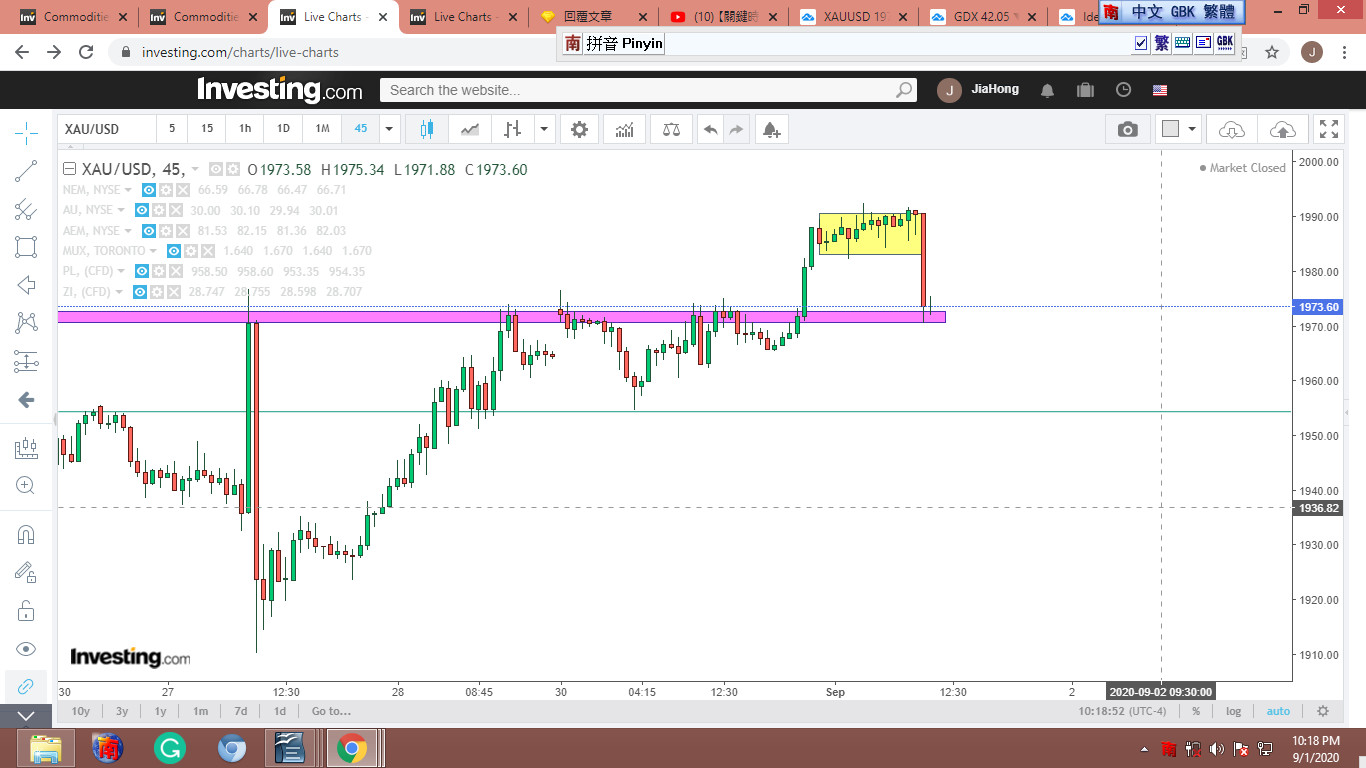Hide the NEM, NYSE series with eye toggle

click(x=149, y=190)
